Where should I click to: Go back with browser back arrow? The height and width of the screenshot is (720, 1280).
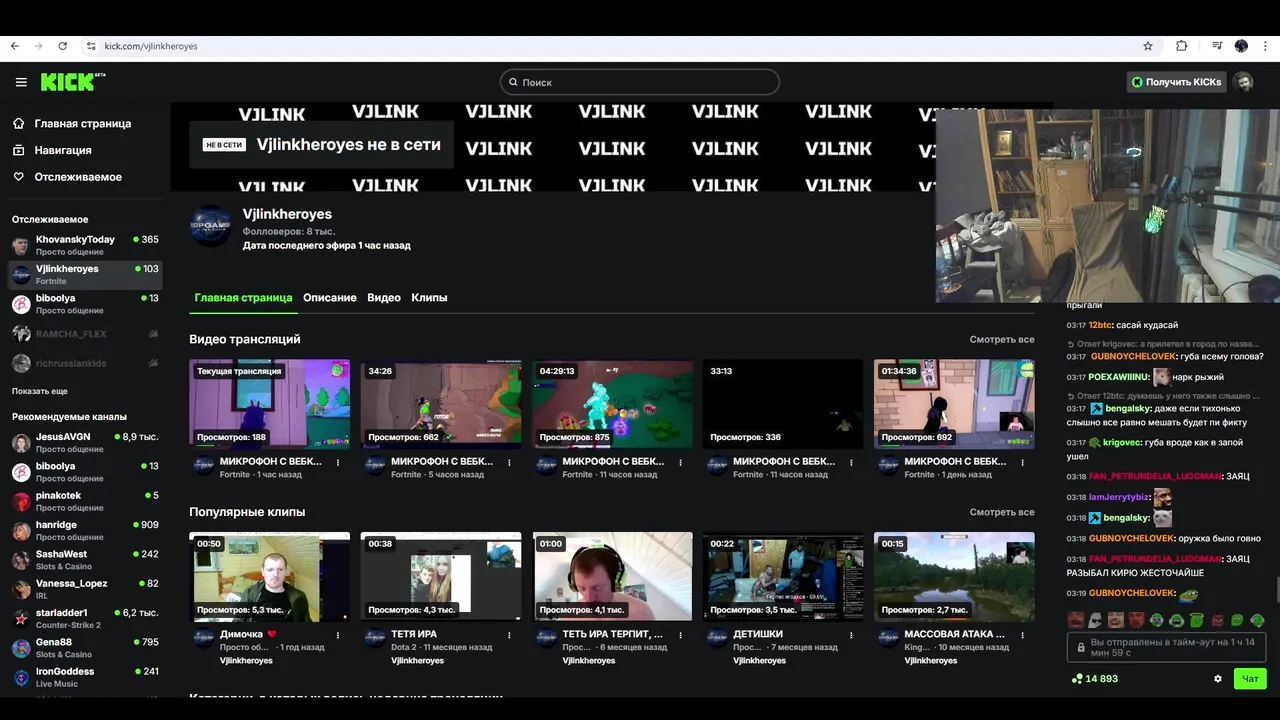[x=15, y=46]
